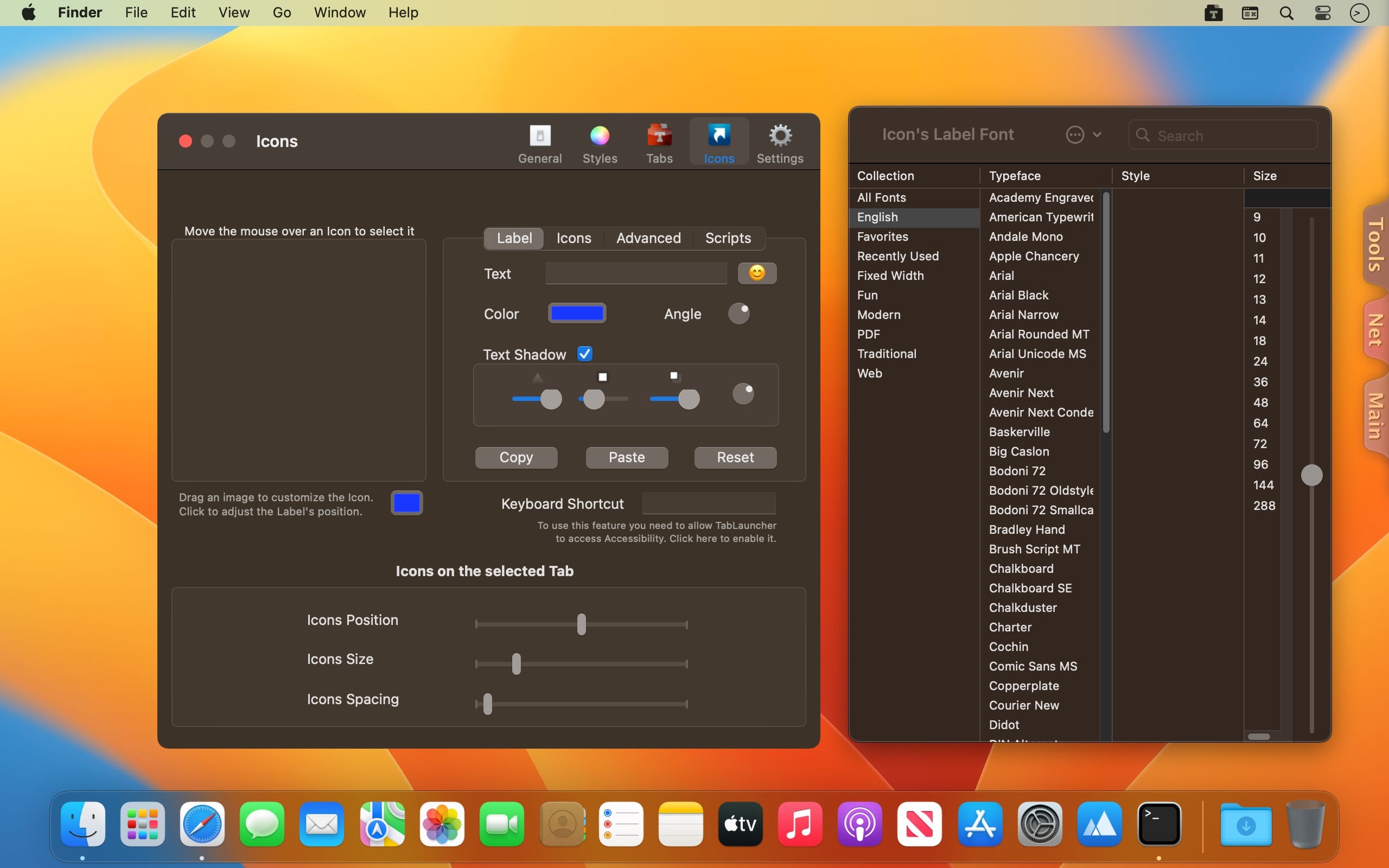The width and height of the screenshot is (1389, 868).
Task: Open Mail from the Dock
Action: point(321,824)
